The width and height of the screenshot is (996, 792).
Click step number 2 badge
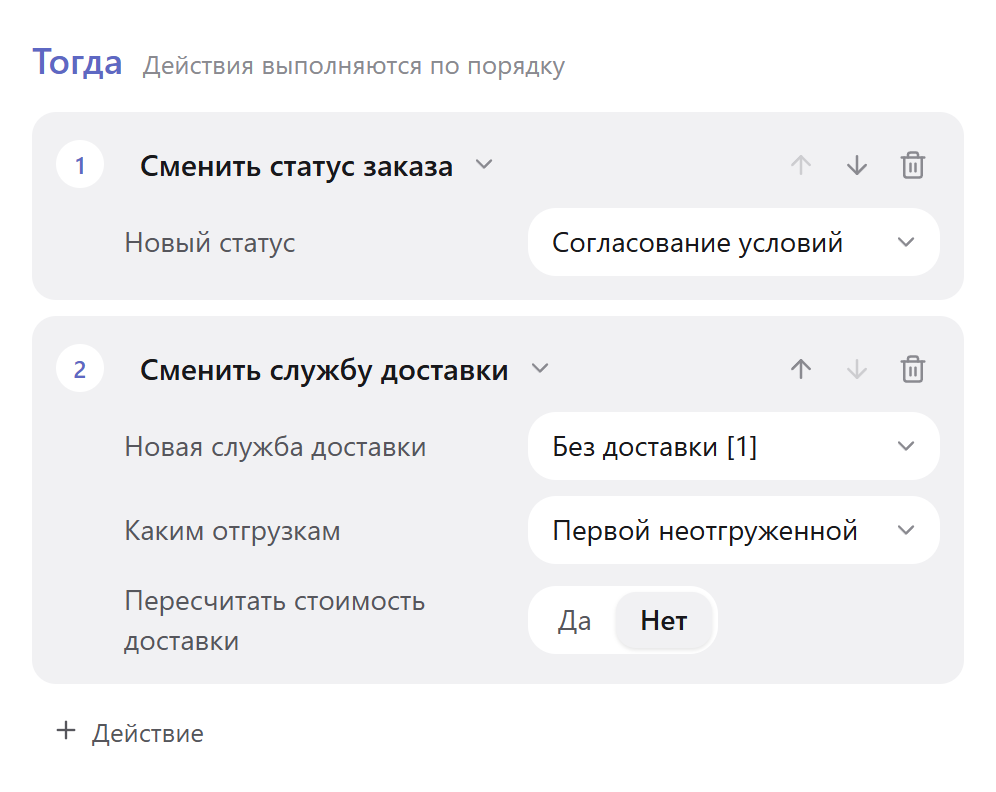click(80, 369)
